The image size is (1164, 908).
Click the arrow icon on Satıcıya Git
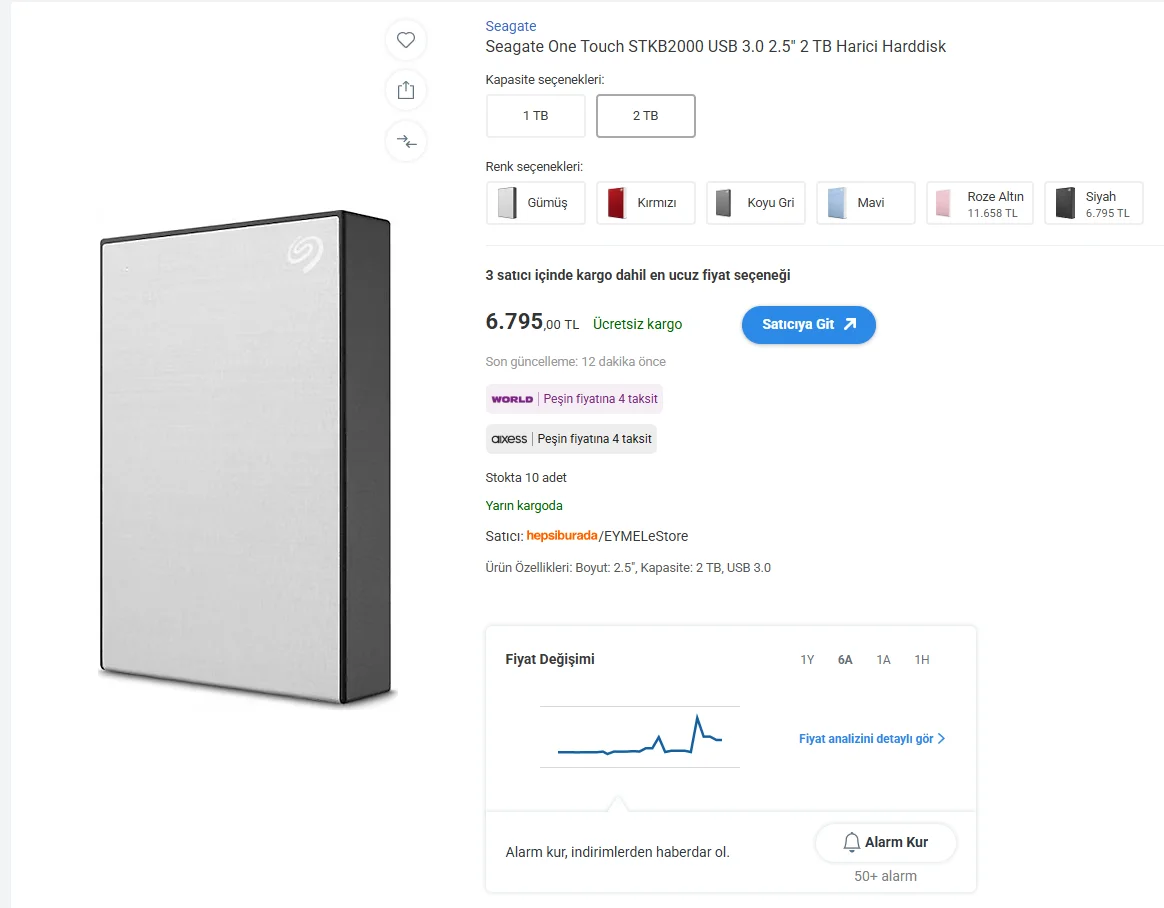pyautogui.click(x=850, y=324)
